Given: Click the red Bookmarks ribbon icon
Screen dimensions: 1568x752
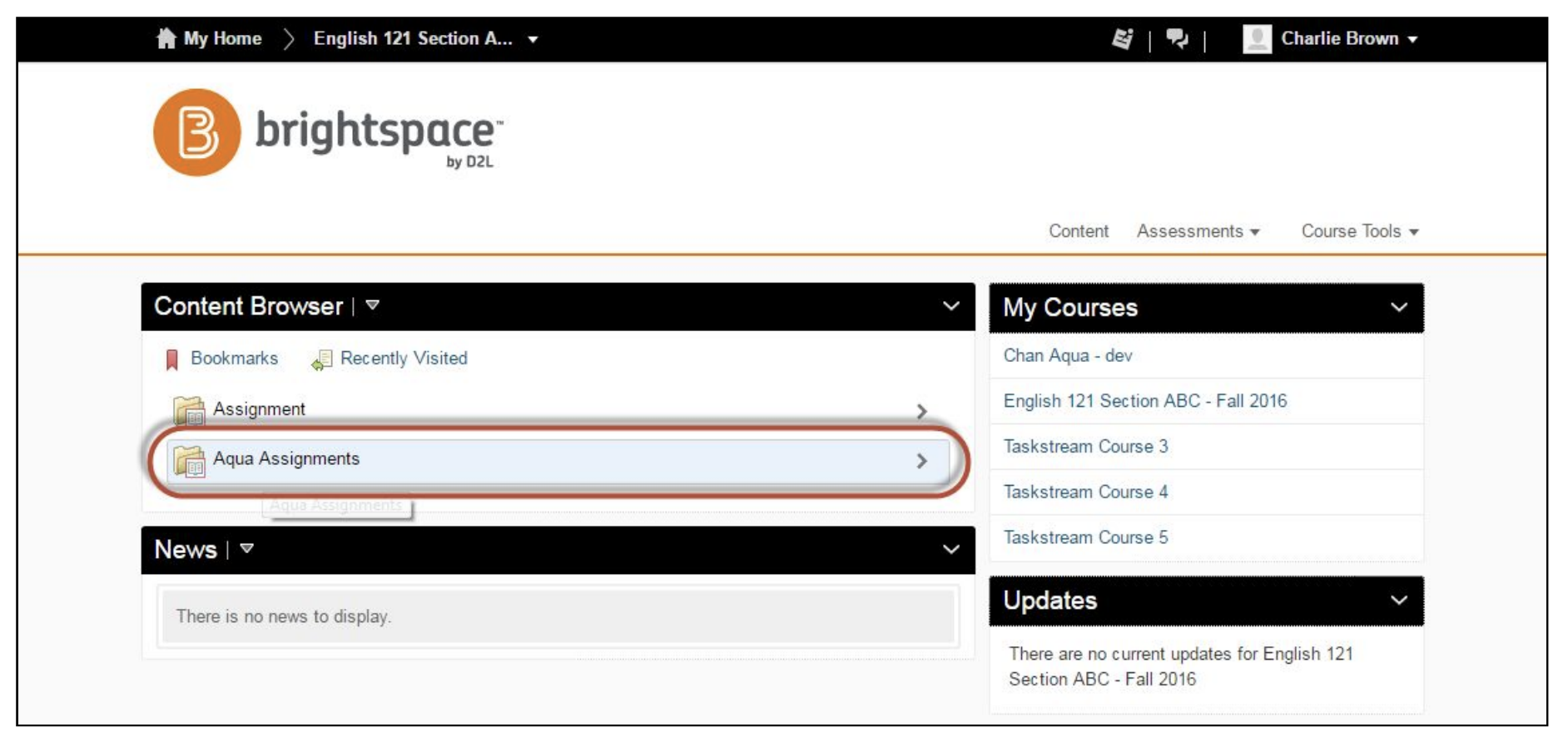Looking at the screenshot, I should tap(172, 359).
